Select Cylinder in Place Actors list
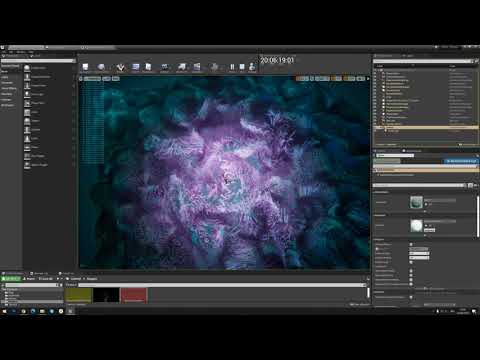 click(48, 130)
